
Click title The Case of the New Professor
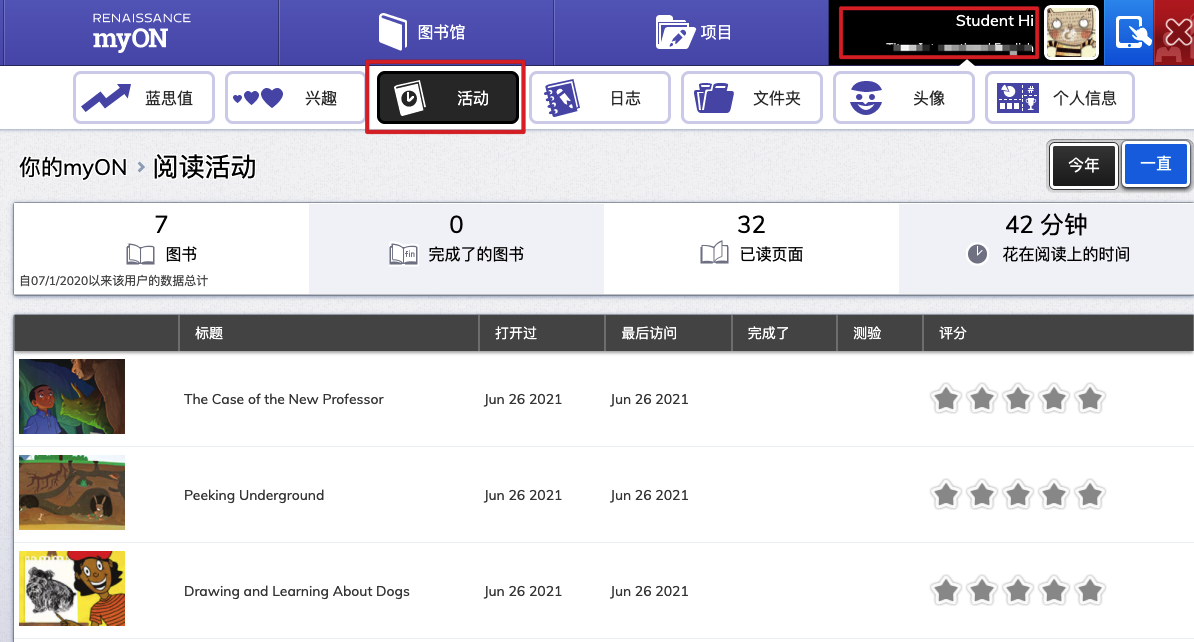point(283,399)
